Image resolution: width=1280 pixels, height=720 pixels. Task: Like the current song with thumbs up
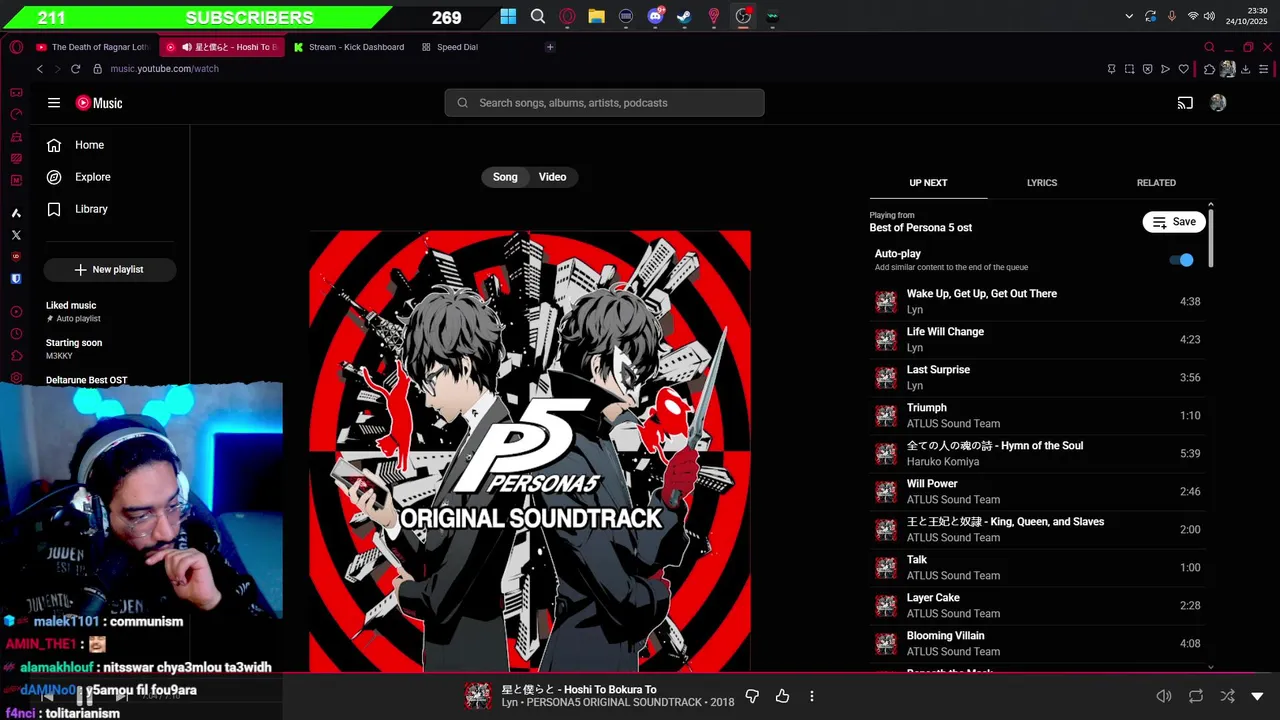click(x=782, y=696)
